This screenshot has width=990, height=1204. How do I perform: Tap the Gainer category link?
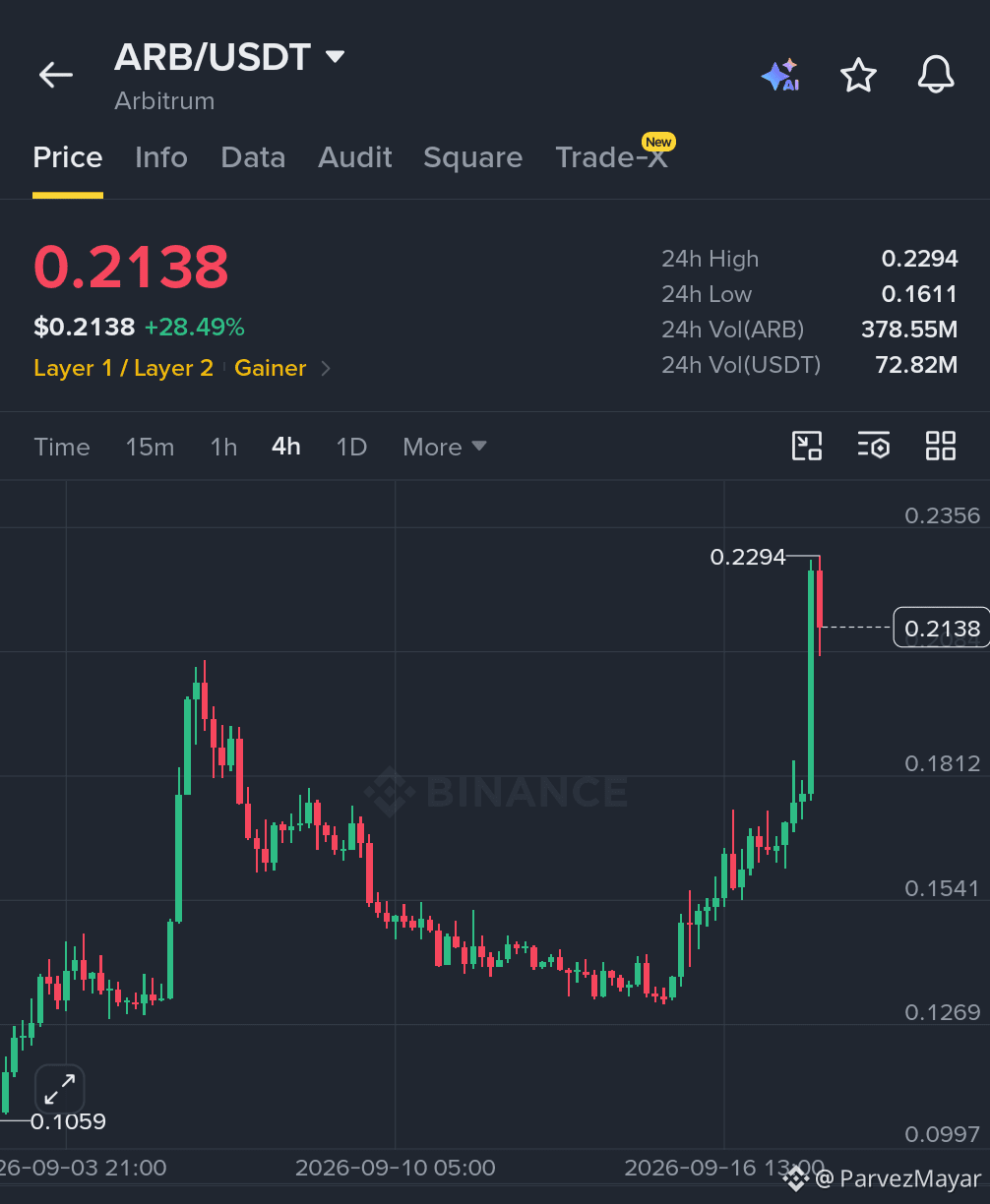tap(271, 368)
